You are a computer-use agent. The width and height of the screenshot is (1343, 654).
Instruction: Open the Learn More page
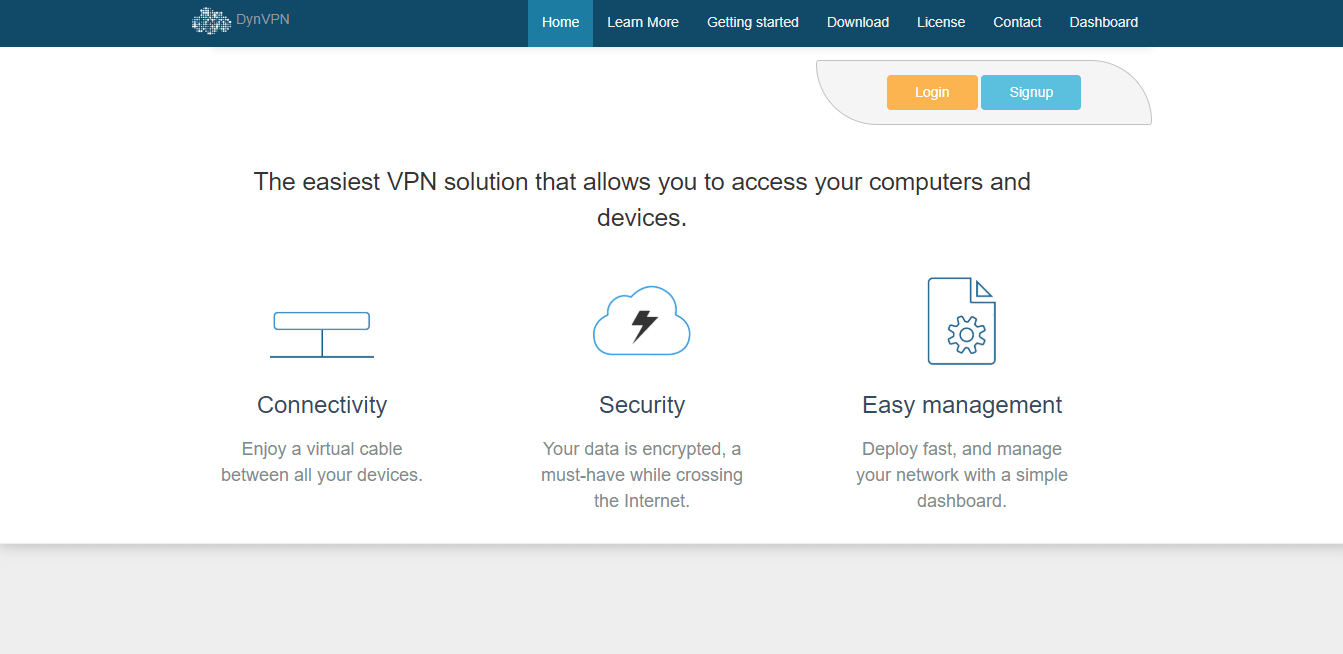(x=643, y=23)
